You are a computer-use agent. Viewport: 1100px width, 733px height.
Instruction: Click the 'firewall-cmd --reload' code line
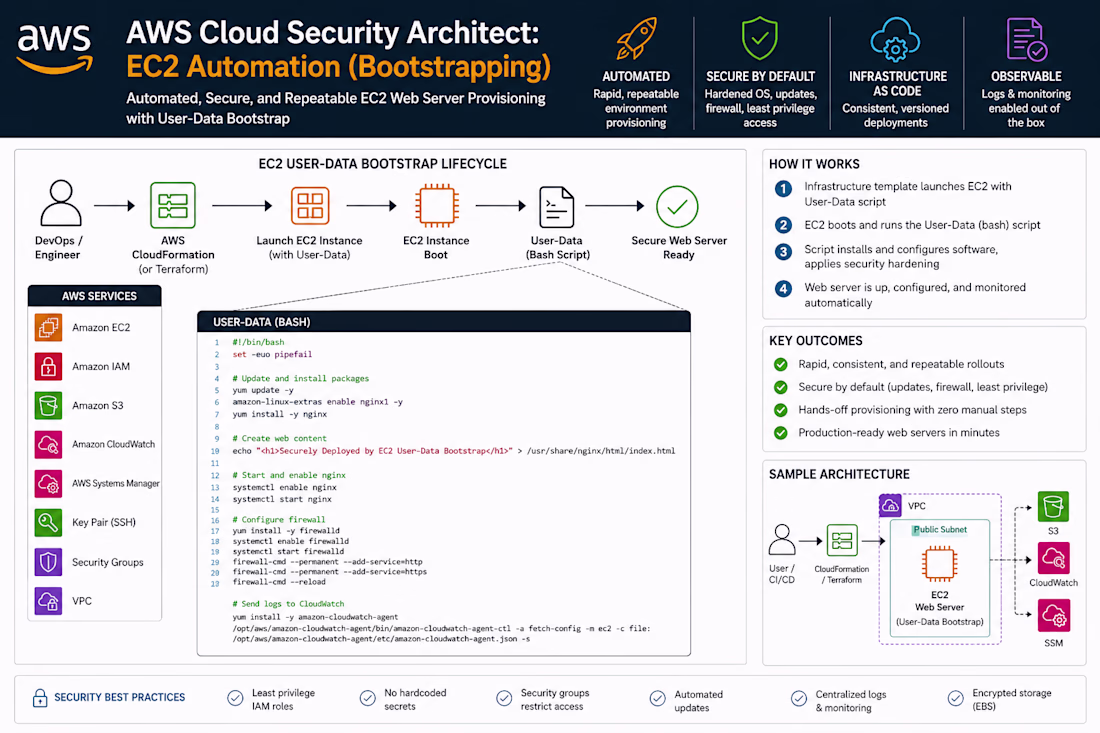click(279, 581)
